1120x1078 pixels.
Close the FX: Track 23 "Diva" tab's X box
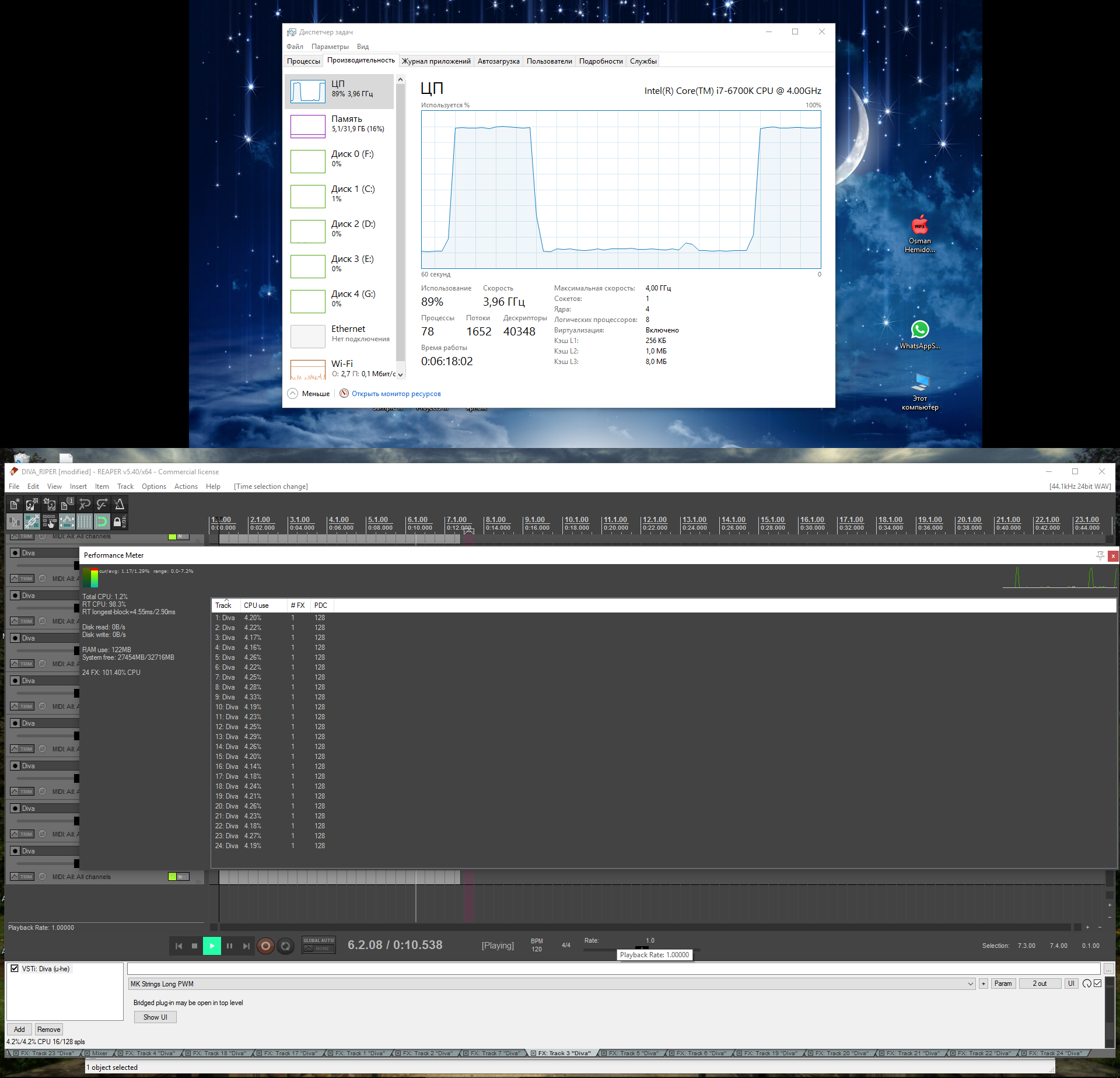(x=16, y=1053)
